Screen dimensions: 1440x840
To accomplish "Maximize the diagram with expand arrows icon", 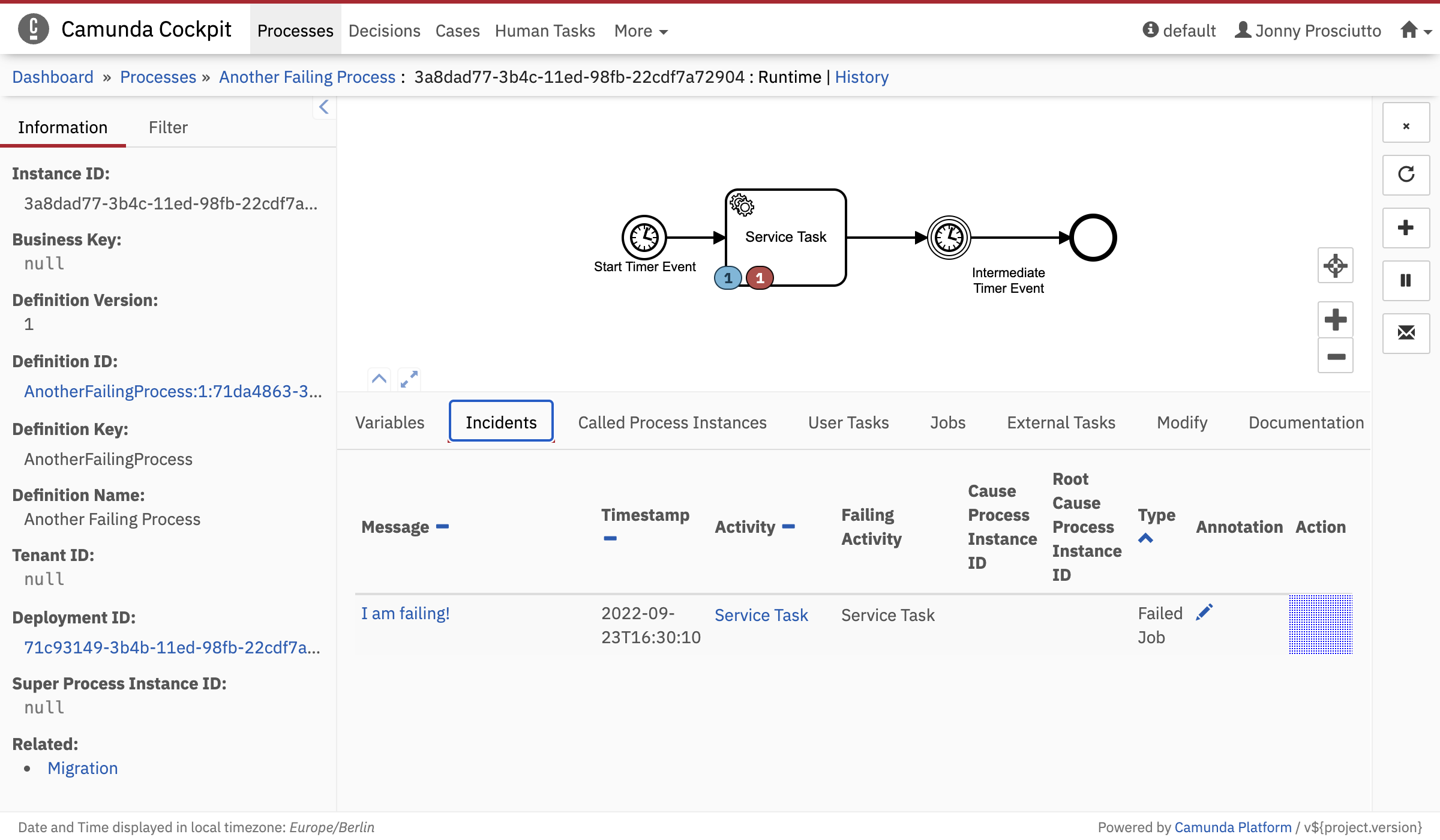I will pyautogui.click(x=409, y=379).
